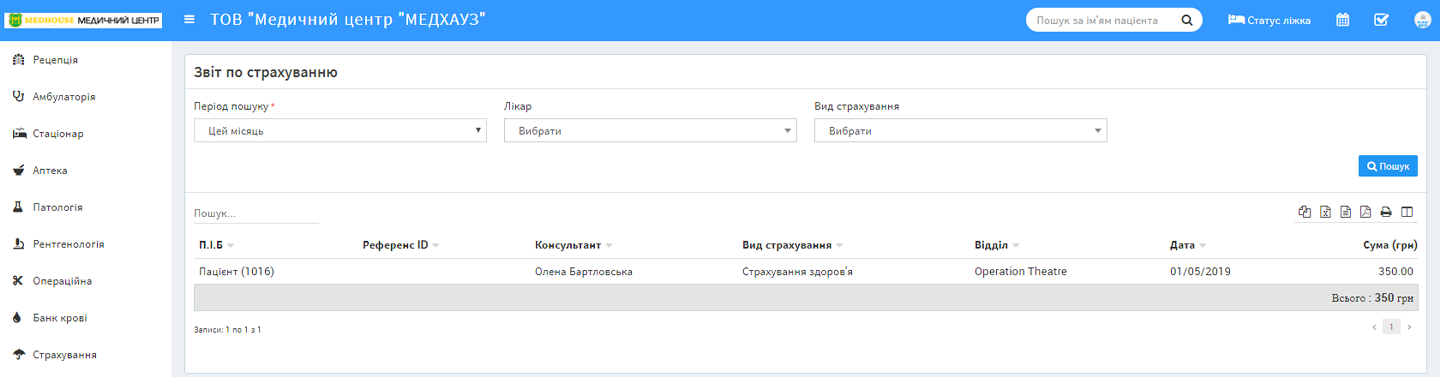Click the blue Пошук button
The image size is (1440, 377).
click(1388, 166)
